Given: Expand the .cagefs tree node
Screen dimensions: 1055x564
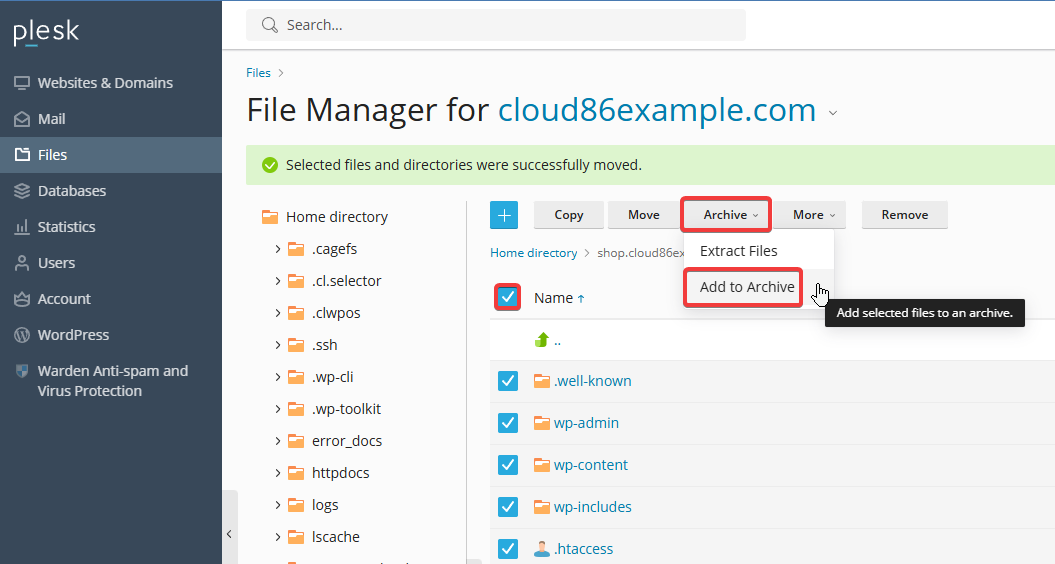Looking at the screenshot, I should pos(278,249).
